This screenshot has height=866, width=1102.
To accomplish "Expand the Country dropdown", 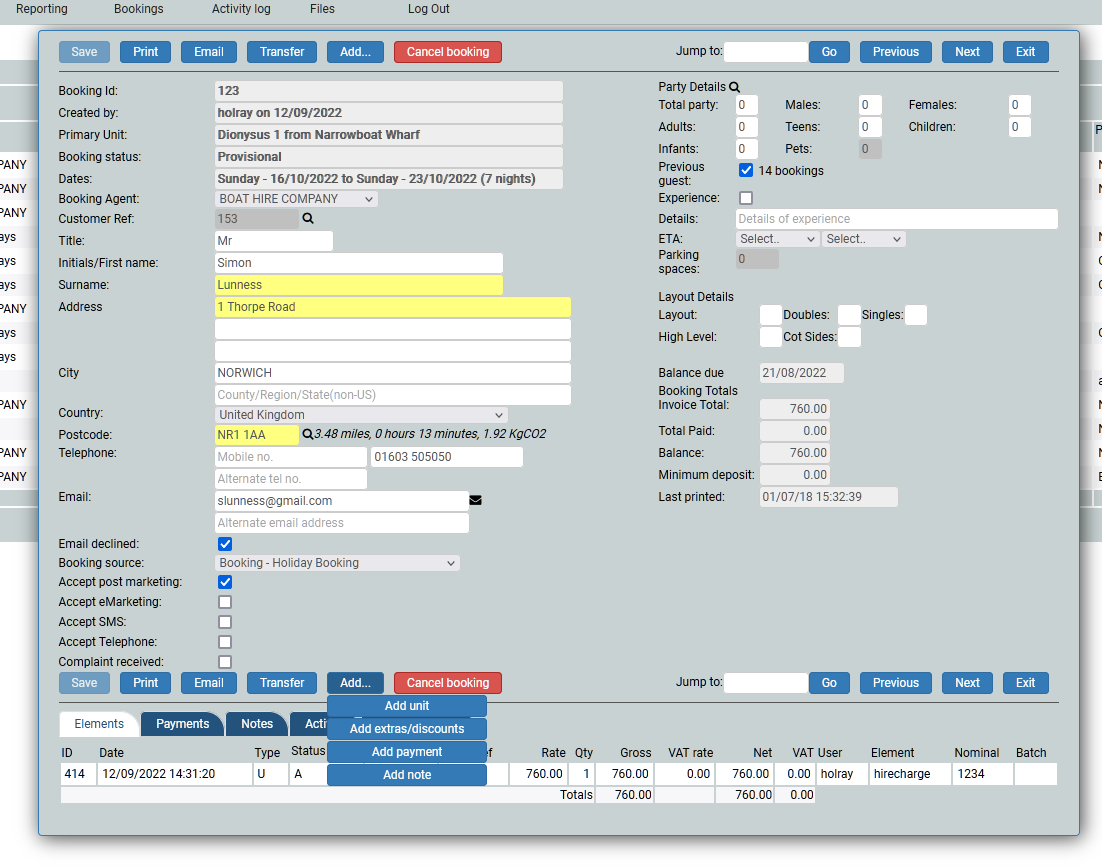I will click(x=362, y=415).
